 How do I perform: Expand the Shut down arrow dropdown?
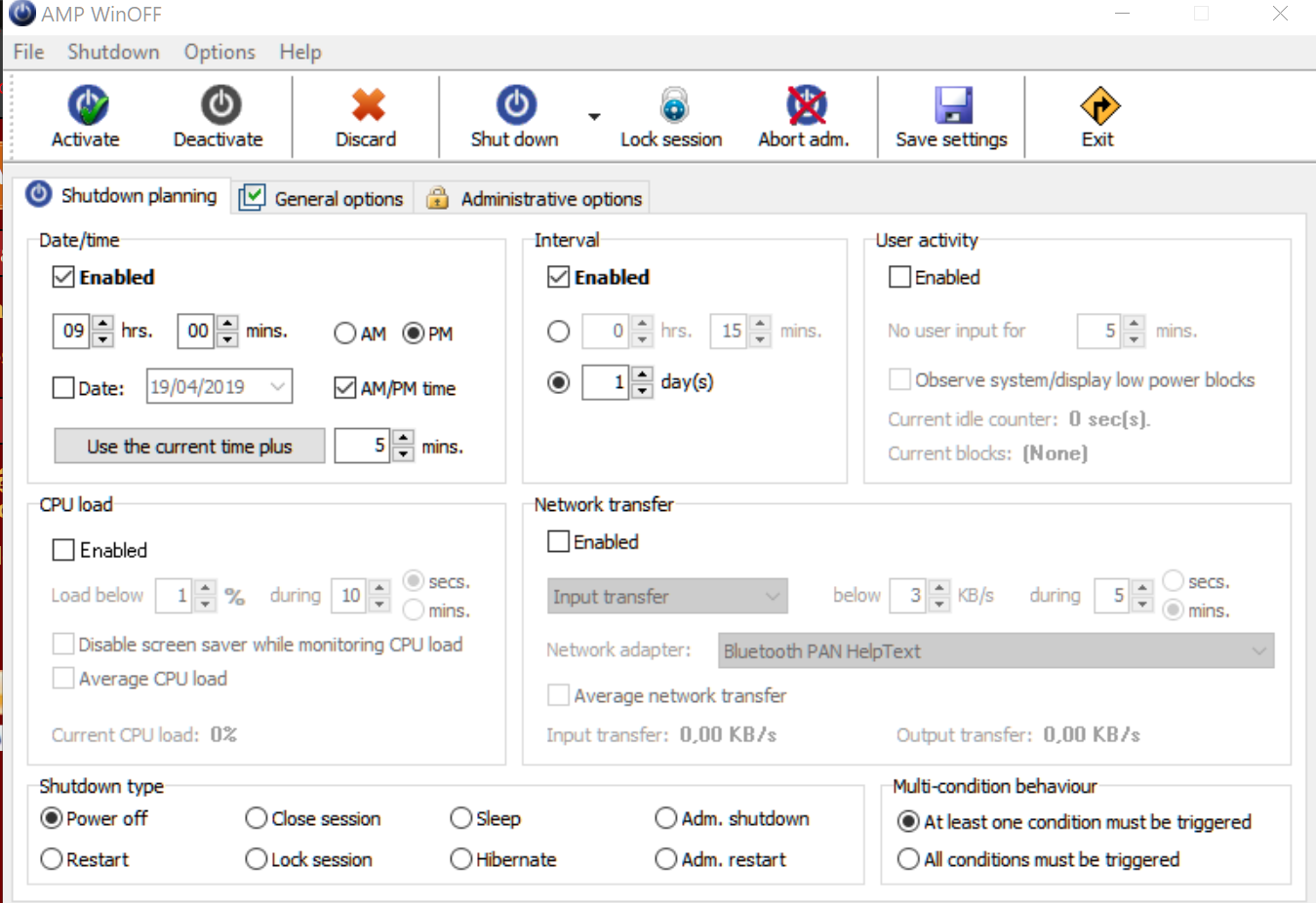tap(594, 117)
